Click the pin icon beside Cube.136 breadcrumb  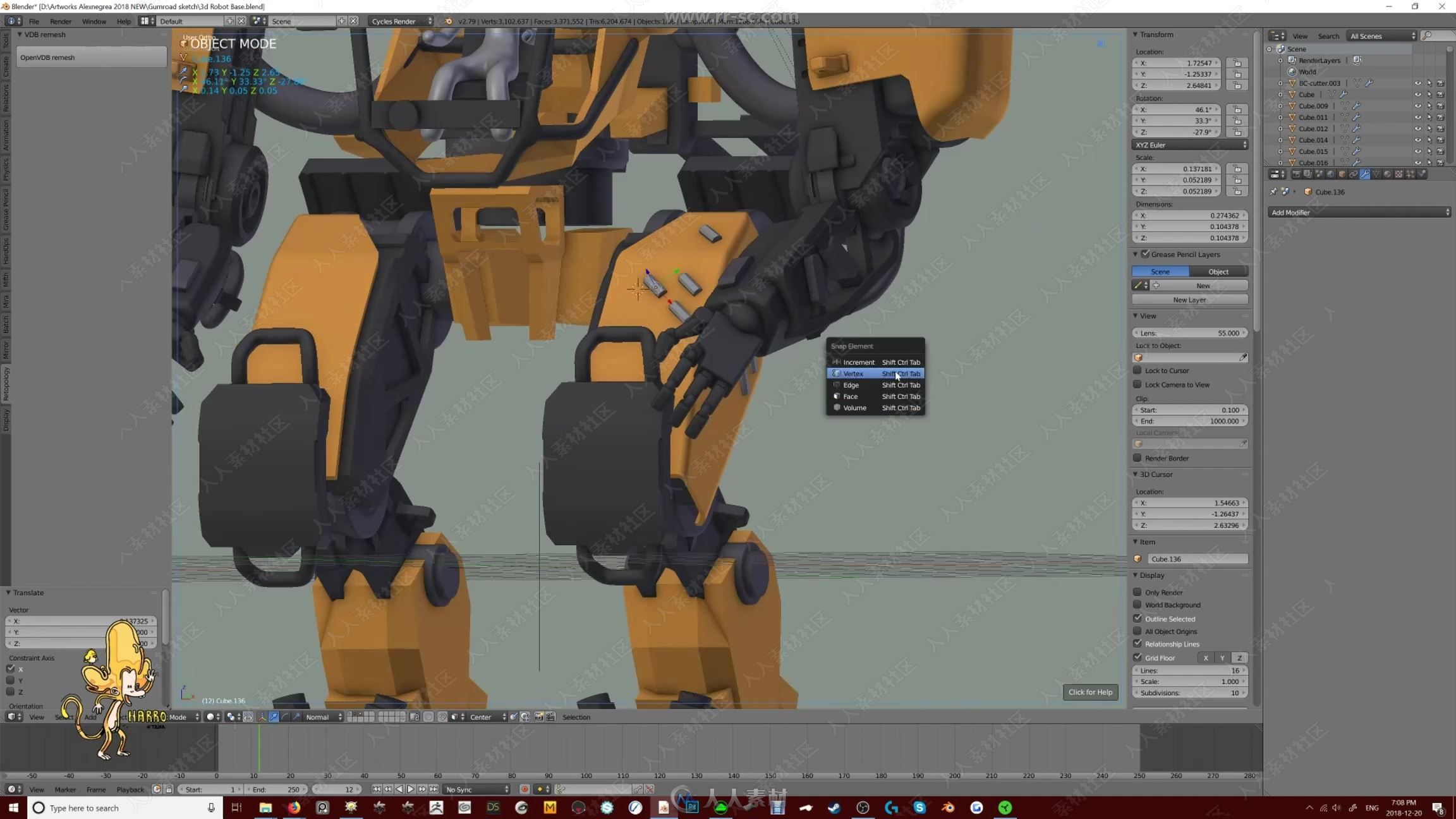click(1273, 191)
